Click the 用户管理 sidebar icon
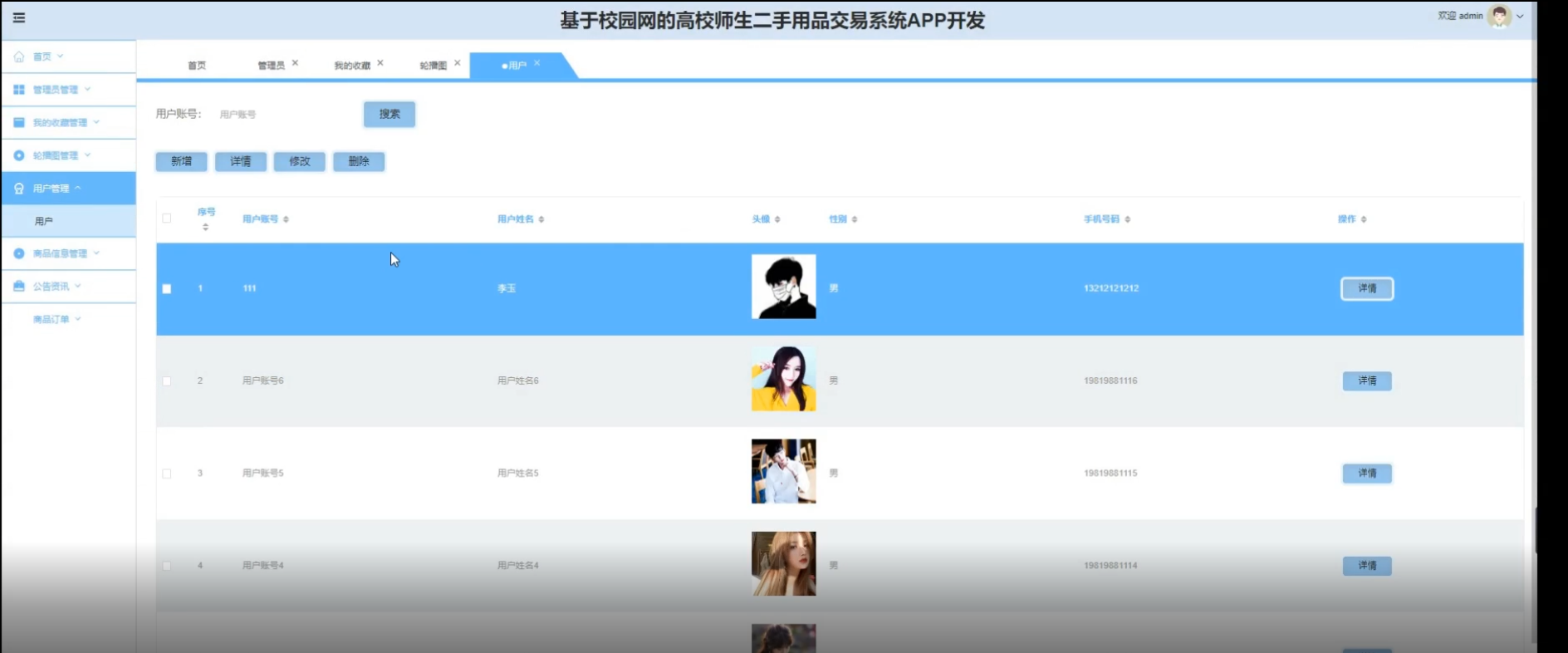This screenshot has width=1568, height=653. (19, 189)
